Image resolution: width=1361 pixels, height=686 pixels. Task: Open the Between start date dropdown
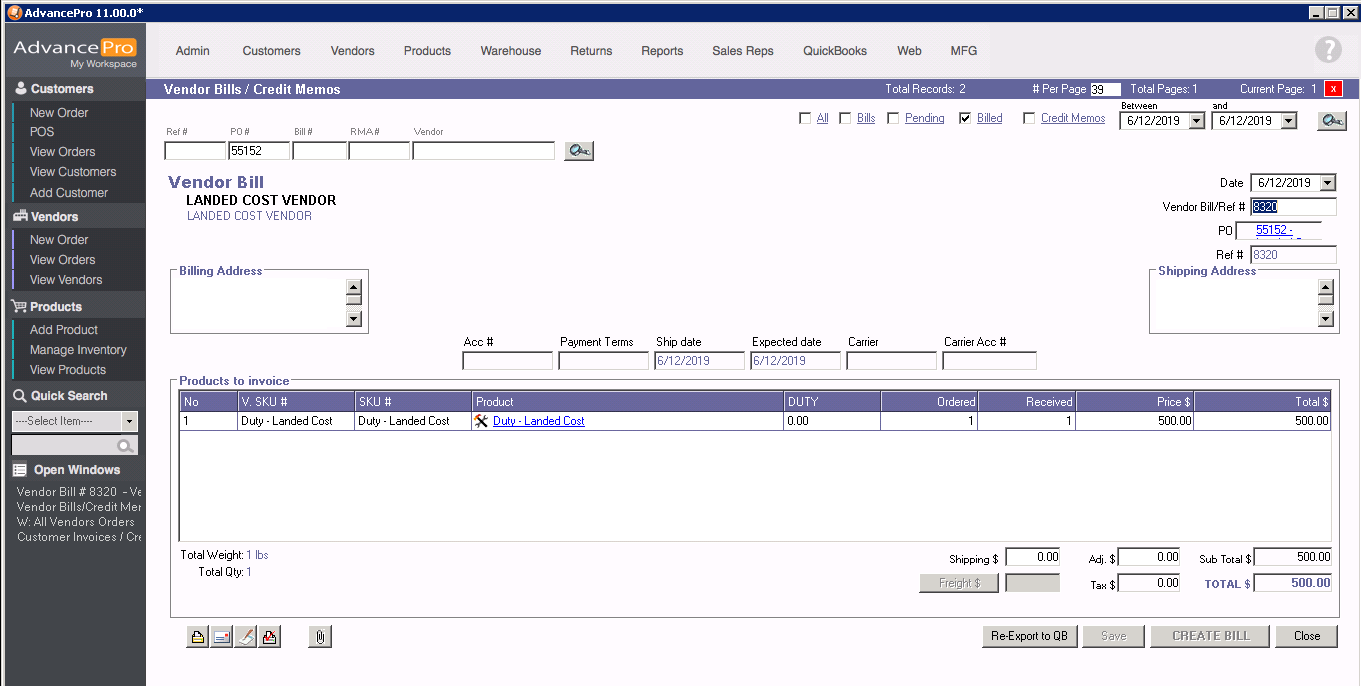coord(1196,121)
